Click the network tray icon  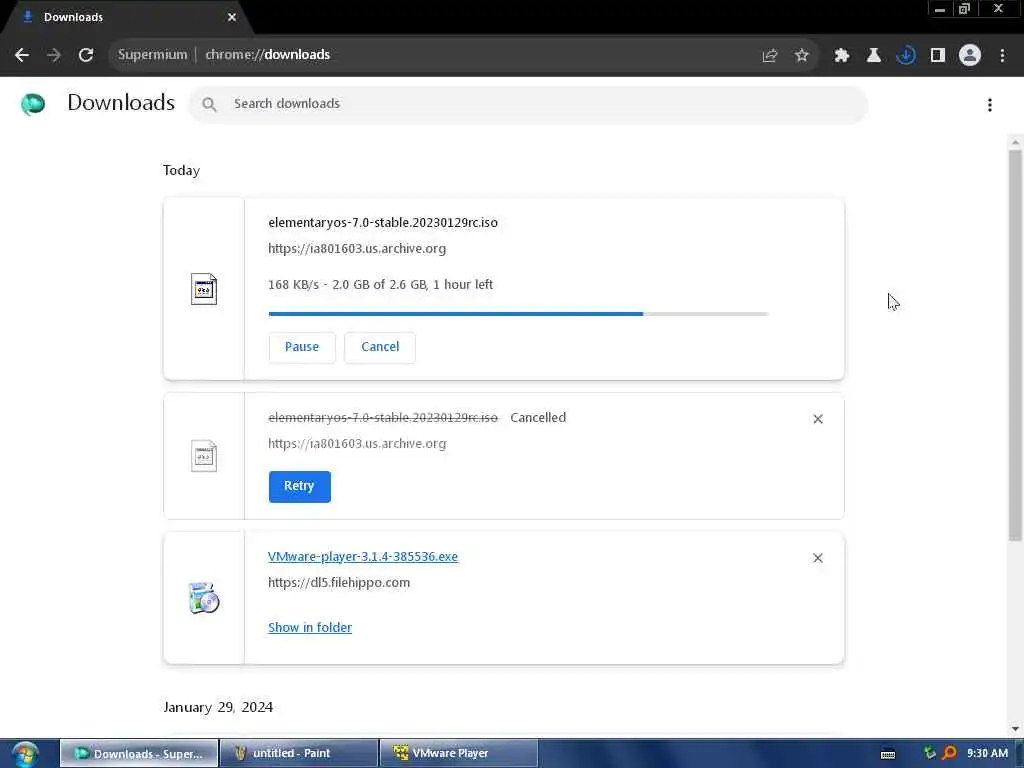pyautogui.click(x=929, y=753)
